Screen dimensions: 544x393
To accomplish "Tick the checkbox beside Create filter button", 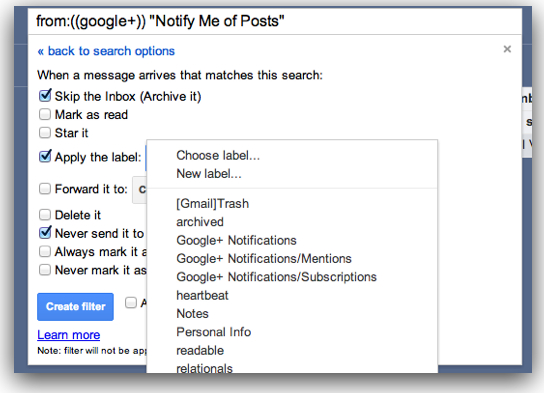I will (131, 302).
